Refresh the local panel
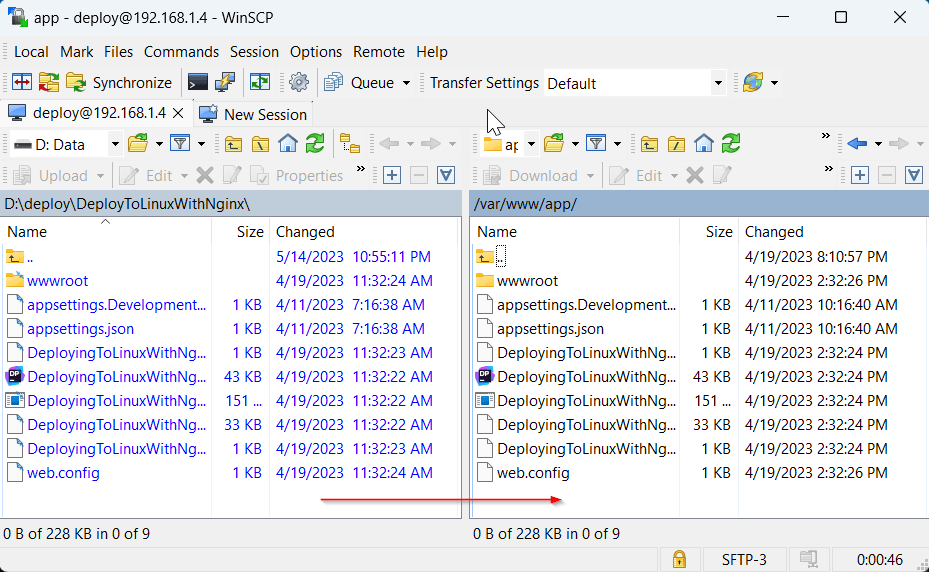Viewport: 929px width, 572px height. [315, 144]
